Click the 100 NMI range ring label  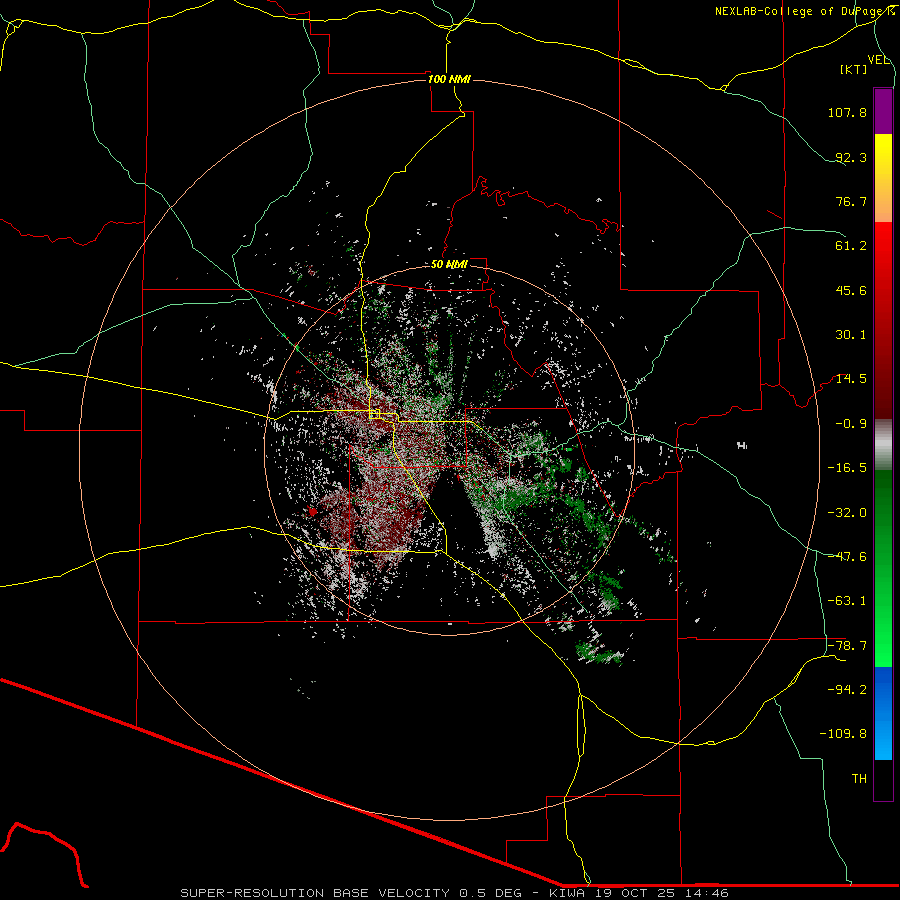tap(449, 79)
